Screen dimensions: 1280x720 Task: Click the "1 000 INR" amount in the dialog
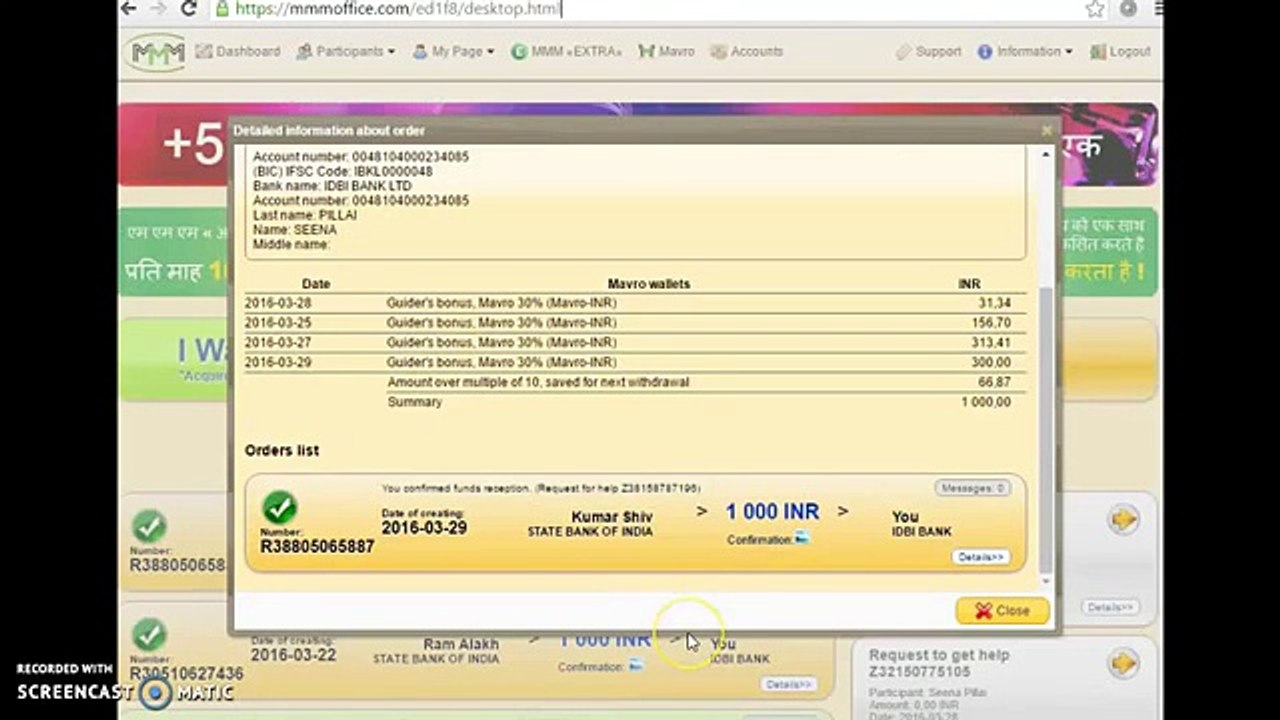click(x=772, y=512)
